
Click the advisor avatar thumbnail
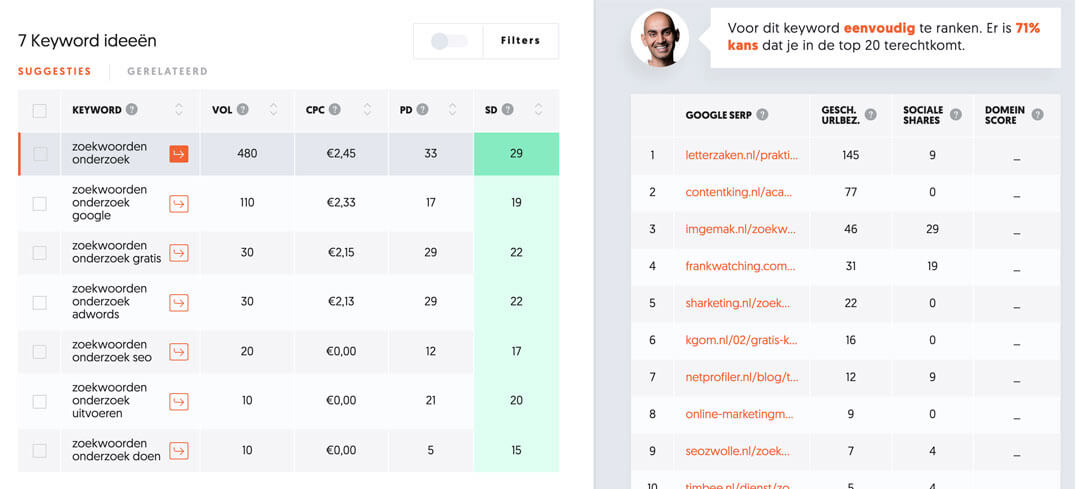coord(659,39)
